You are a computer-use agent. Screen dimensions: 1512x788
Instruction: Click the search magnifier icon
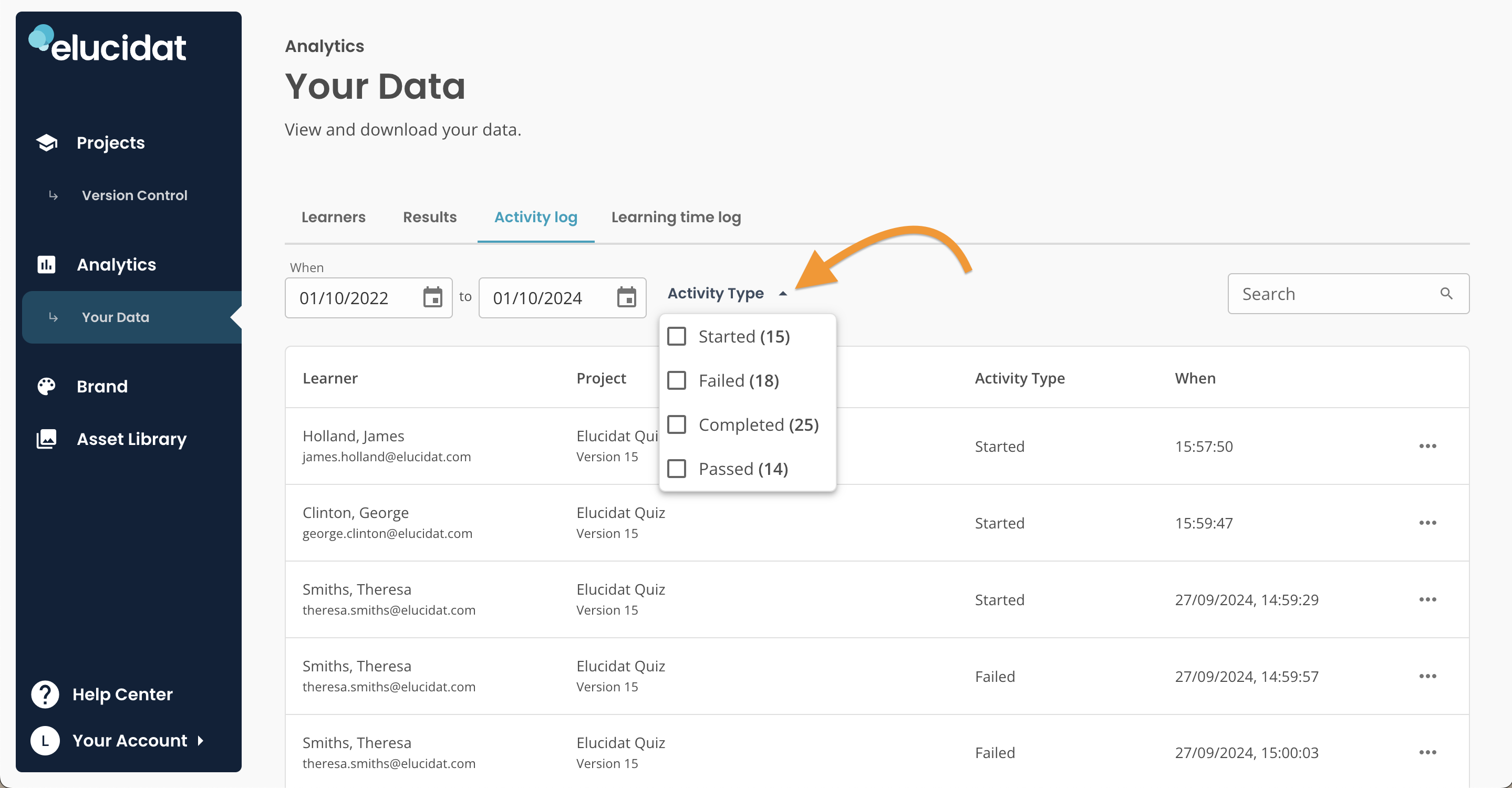(x=1447, y=293)
